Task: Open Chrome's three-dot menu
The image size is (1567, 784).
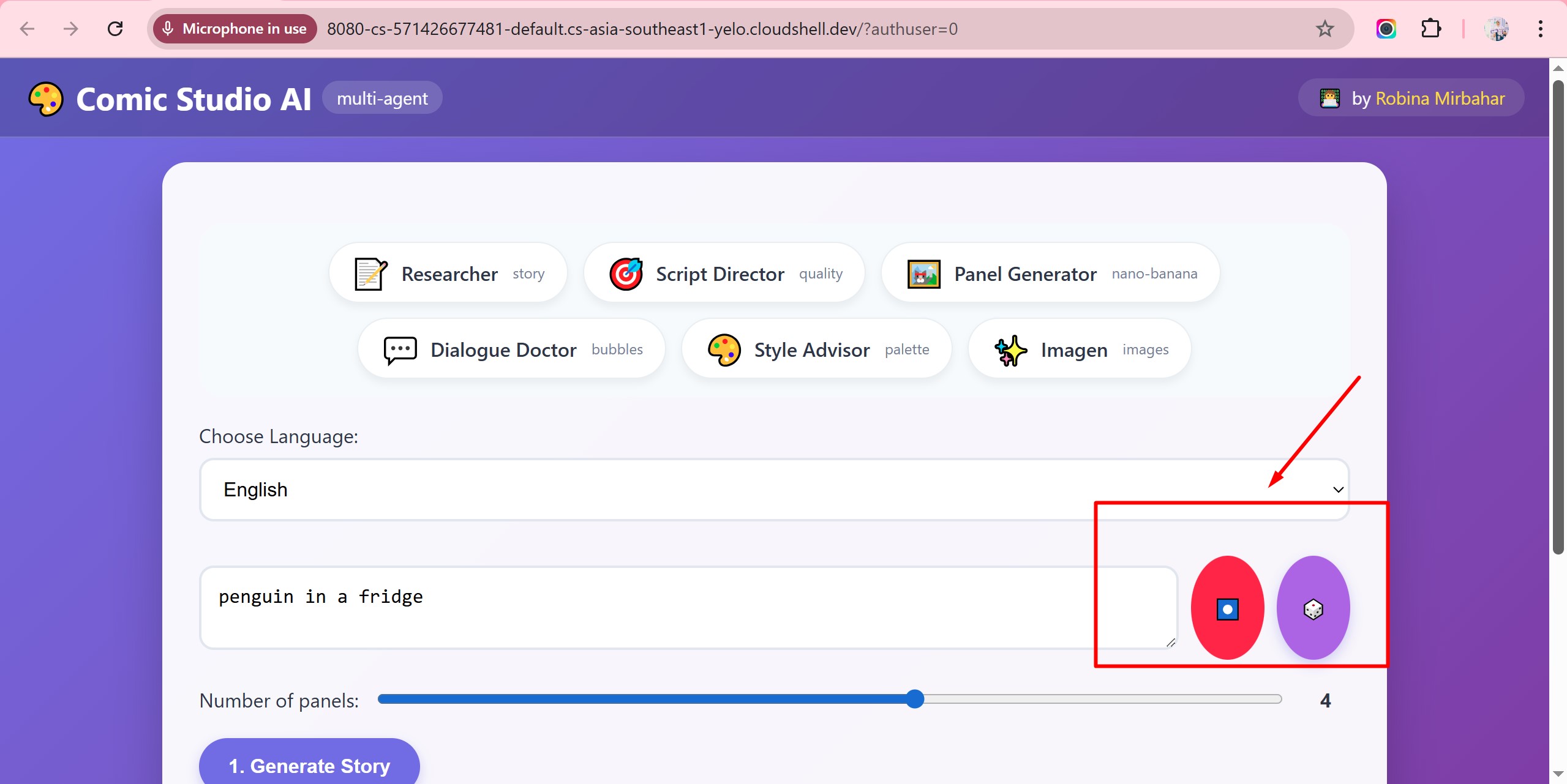Action: click(x=1540, y=29)
